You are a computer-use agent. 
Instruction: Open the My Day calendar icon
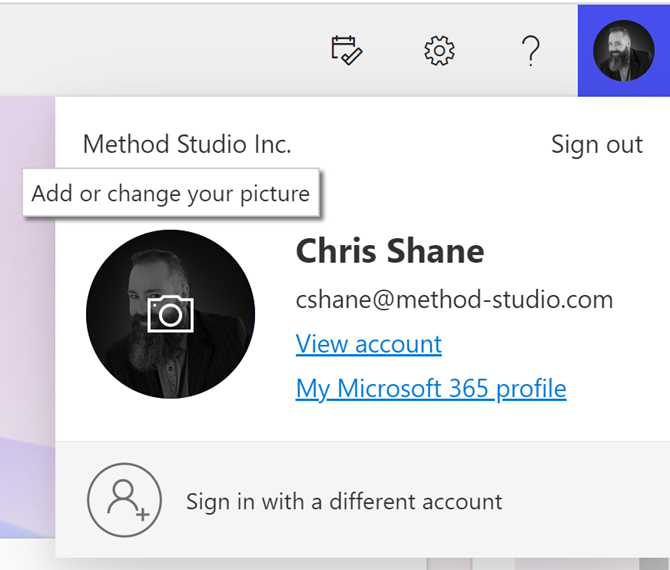pos(345,50)
